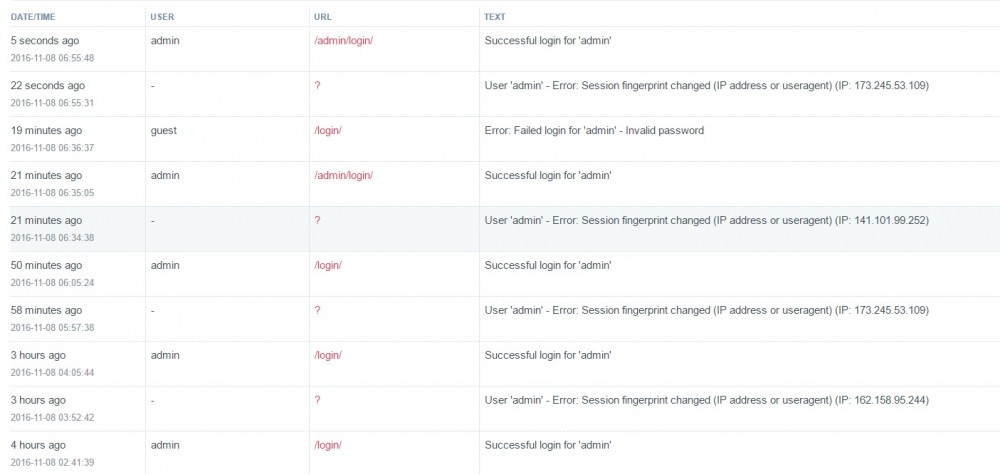Click the guest user cell

point(164,131)
